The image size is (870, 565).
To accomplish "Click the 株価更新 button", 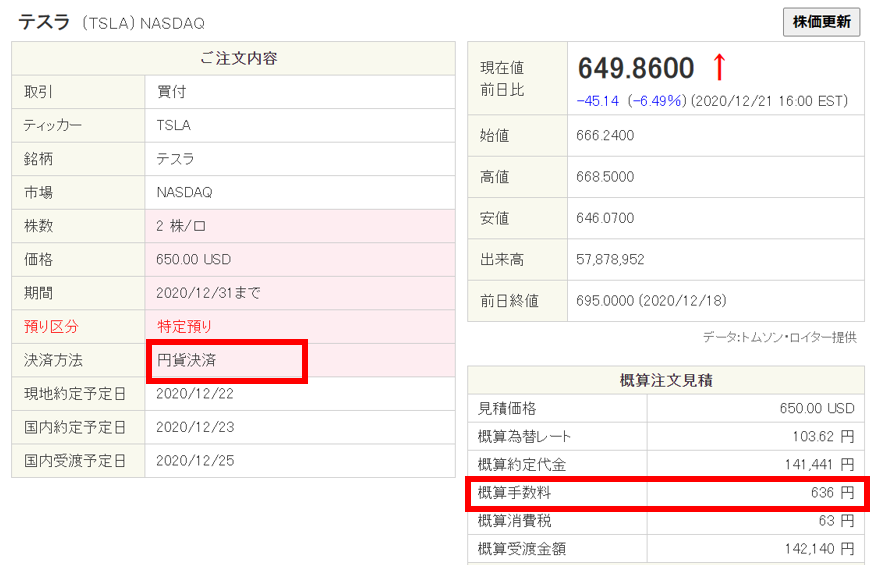I will pos(821,22).
